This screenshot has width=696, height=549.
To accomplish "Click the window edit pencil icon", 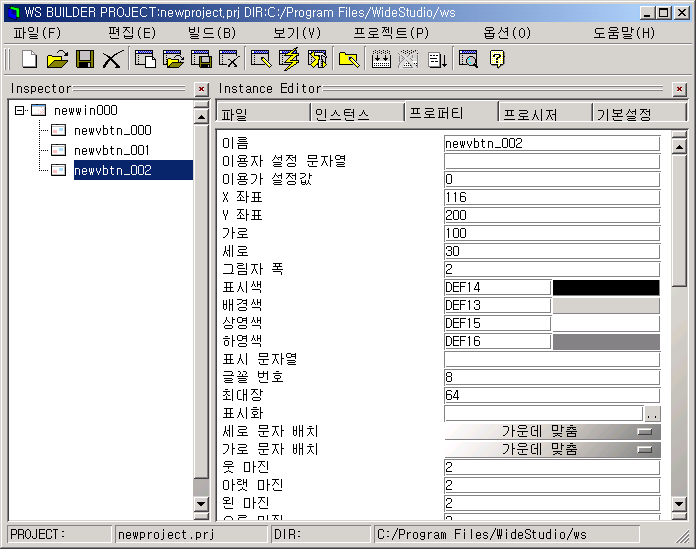I will [x=261, y=59].
